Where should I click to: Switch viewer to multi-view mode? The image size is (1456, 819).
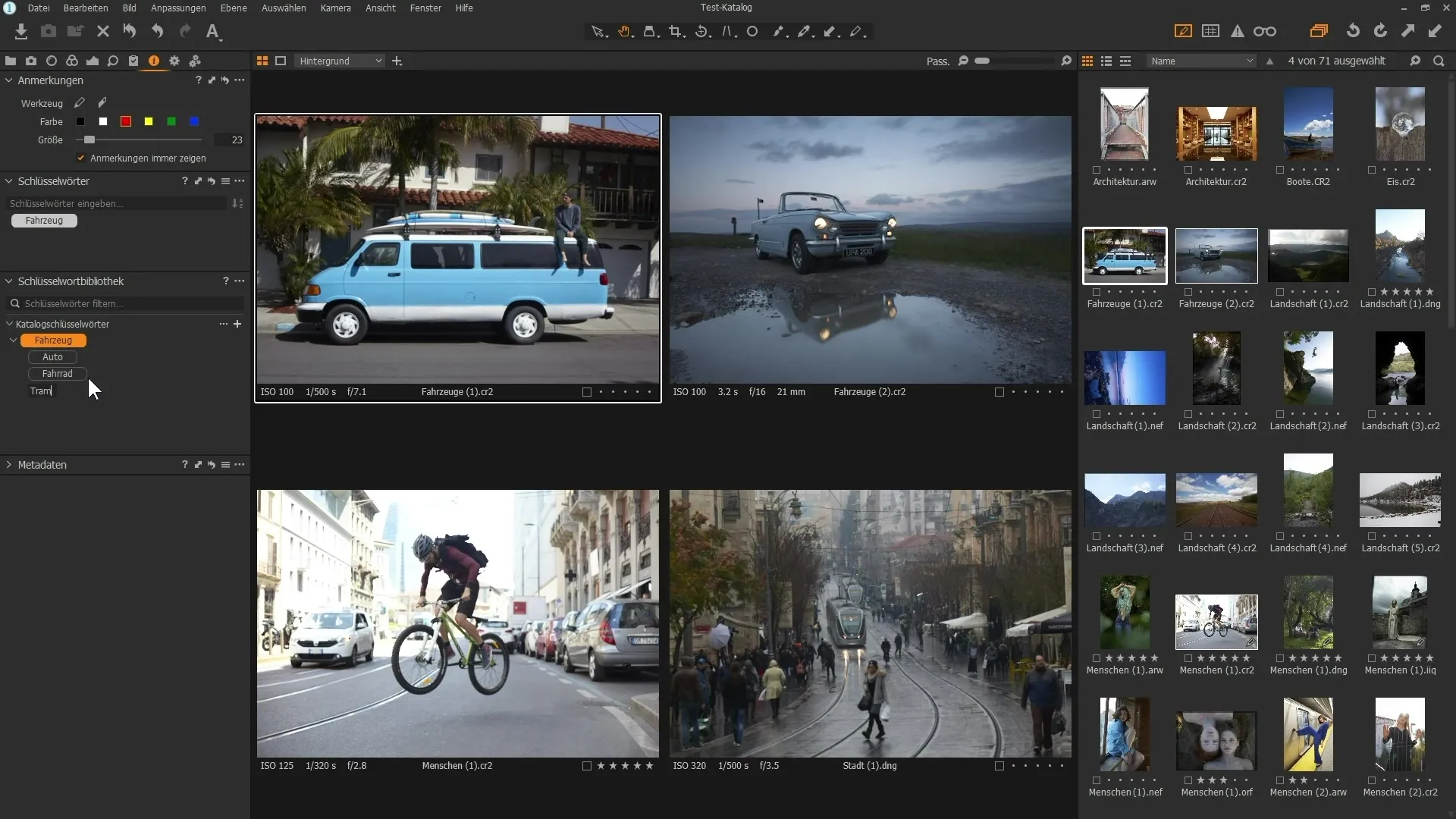pyautogui.click(x=262, y=61)
